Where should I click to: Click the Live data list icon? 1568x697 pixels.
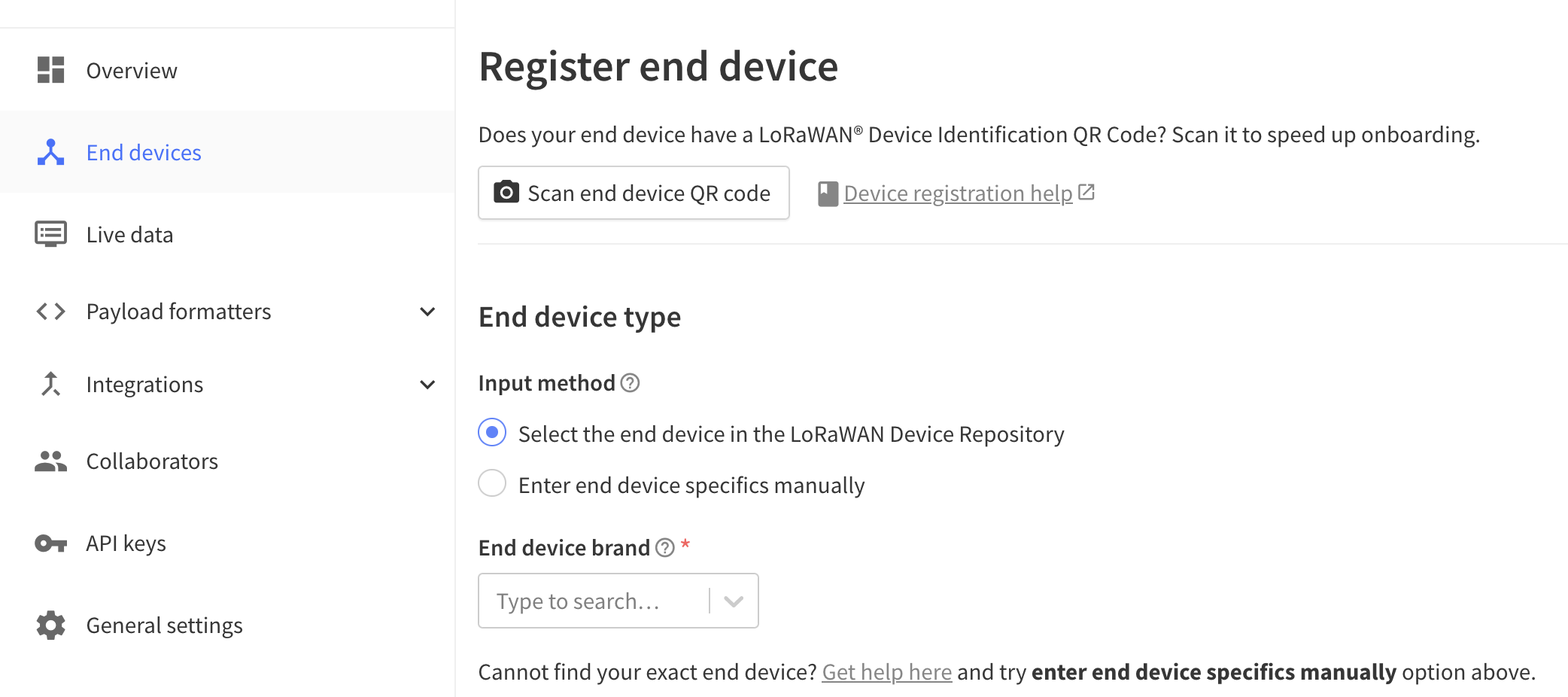pyautogui.click(x=50, y=234)
